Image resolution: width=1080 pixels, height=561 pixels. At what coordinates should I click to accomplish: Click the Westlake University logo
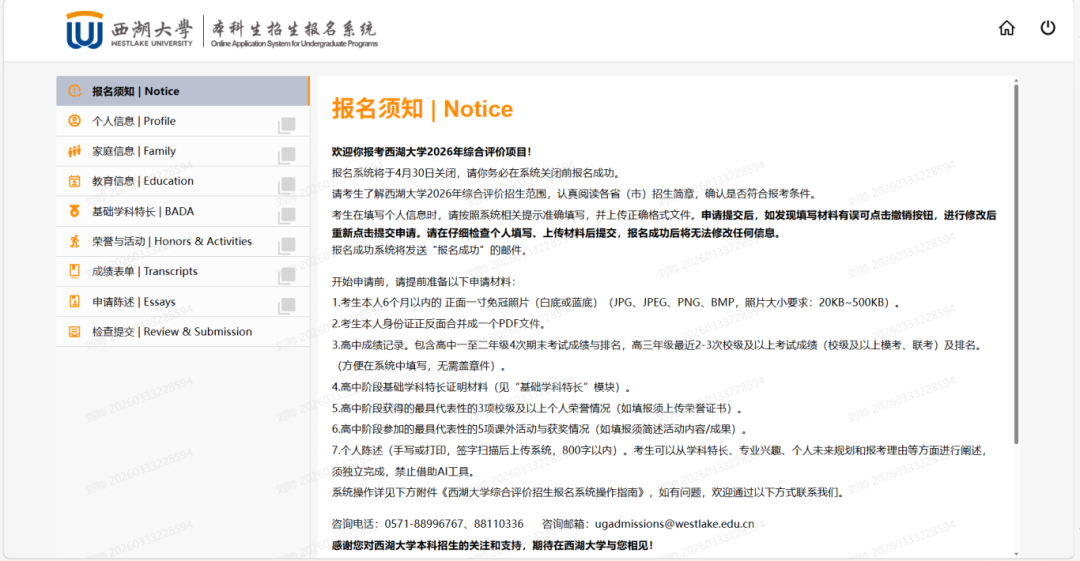pos(84,31)
